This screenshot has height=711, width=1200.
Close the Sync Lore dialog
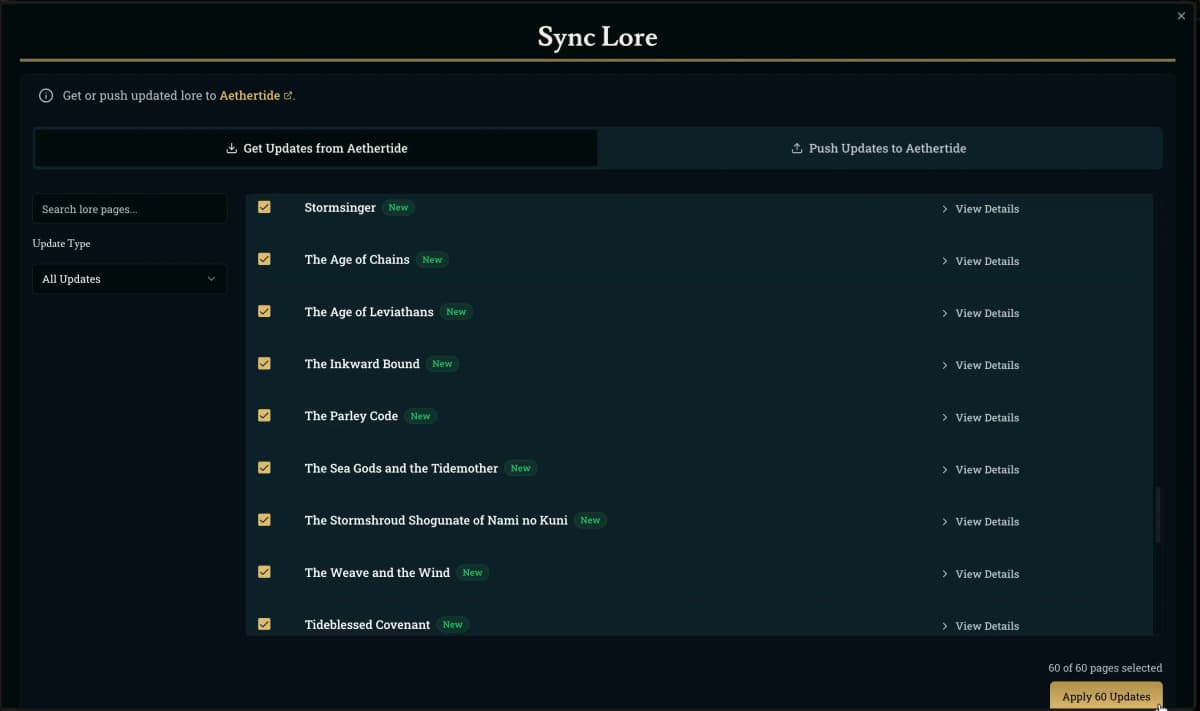1181,16
